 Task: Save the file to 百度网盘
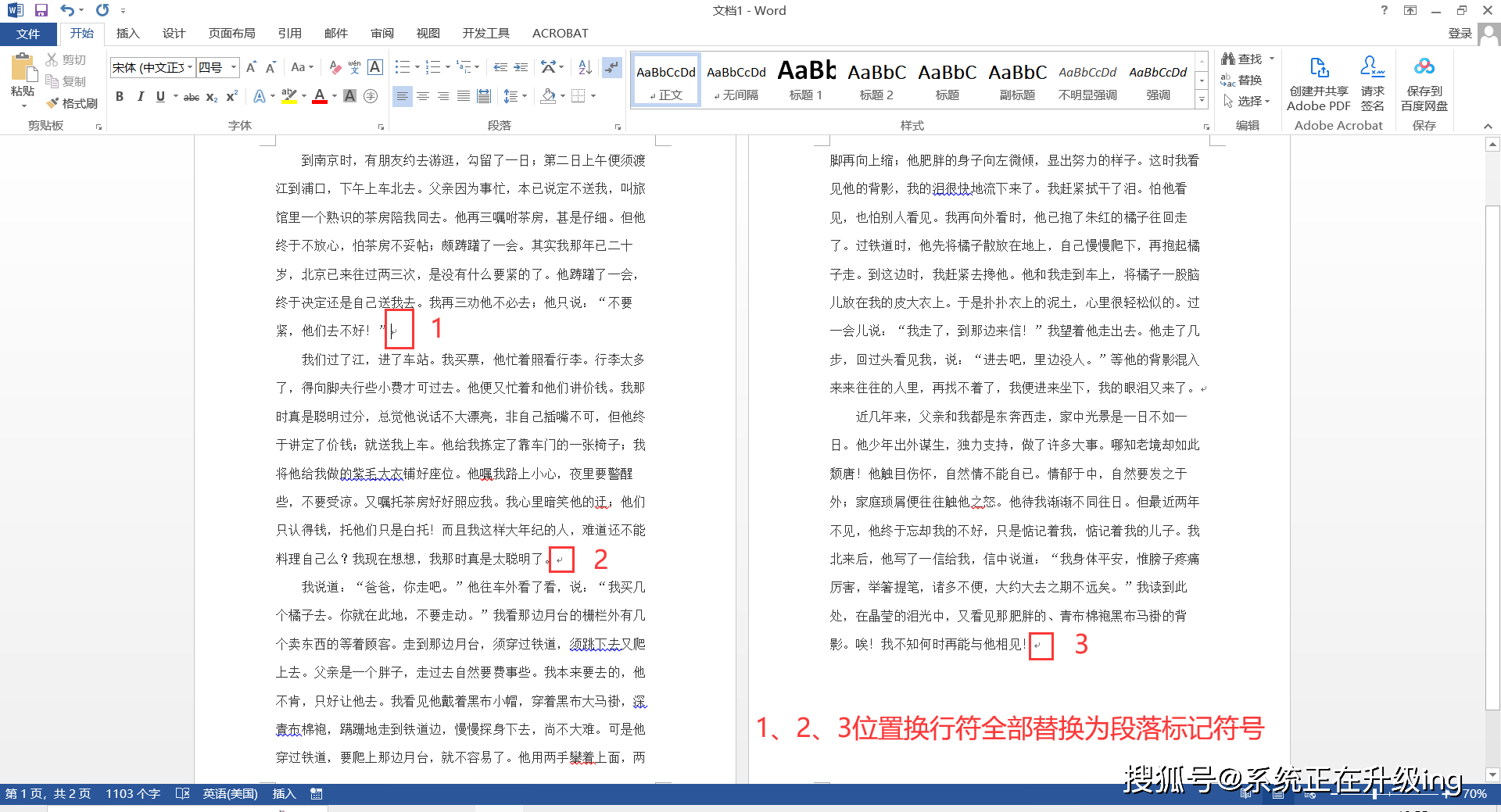point(1424,84)
